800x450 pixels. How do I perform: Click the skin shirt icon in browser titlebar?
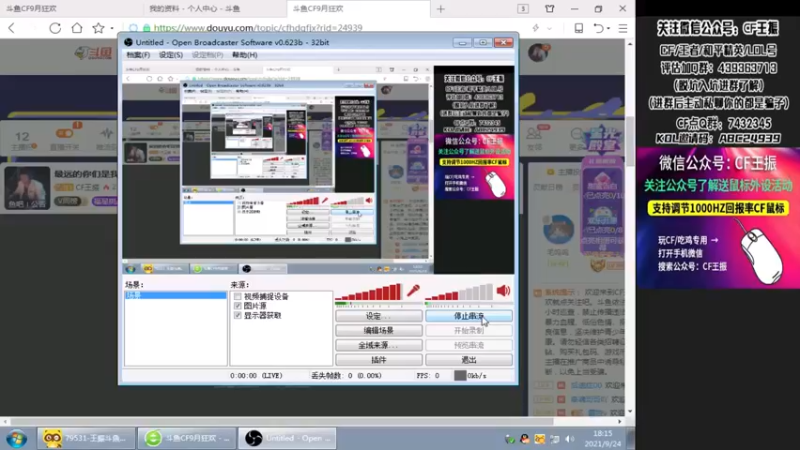[549, 9]
